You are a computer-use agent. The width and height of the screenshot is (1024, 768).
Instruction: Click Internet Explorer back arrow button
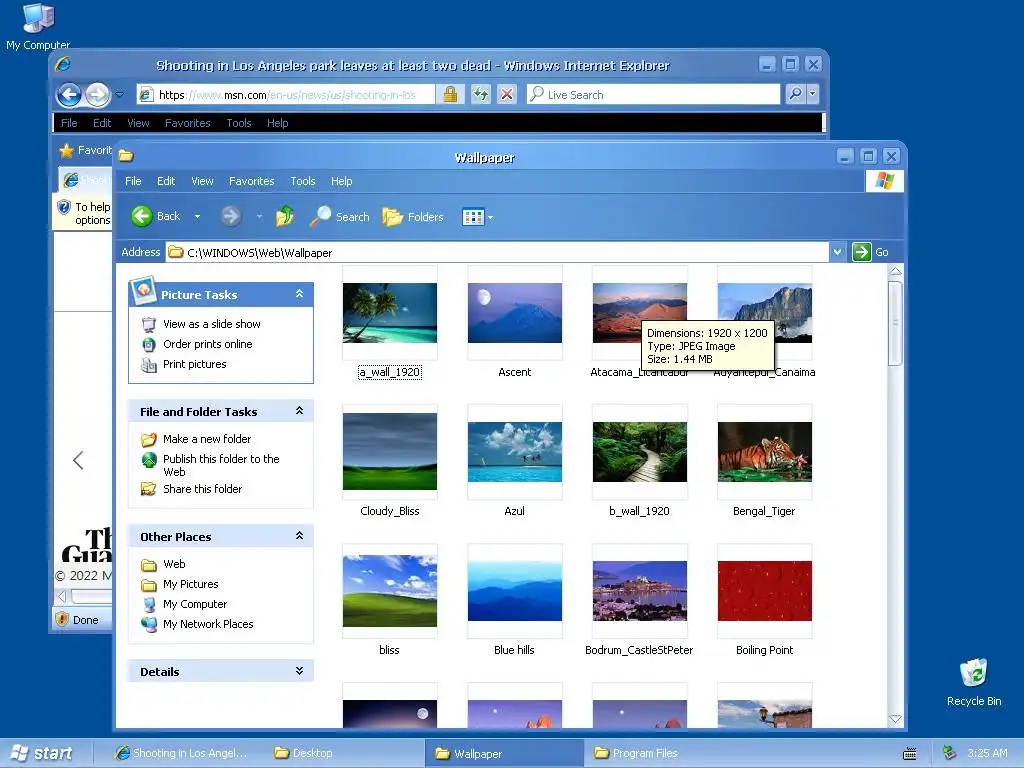click(x=69, y=95)
